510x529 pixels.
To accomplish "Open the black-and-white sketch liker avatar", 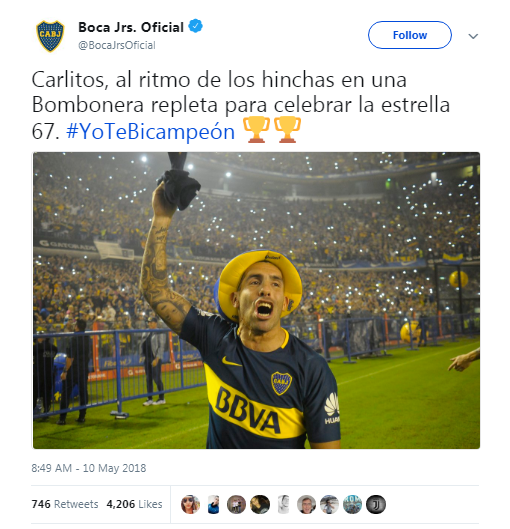I will 283,504.
